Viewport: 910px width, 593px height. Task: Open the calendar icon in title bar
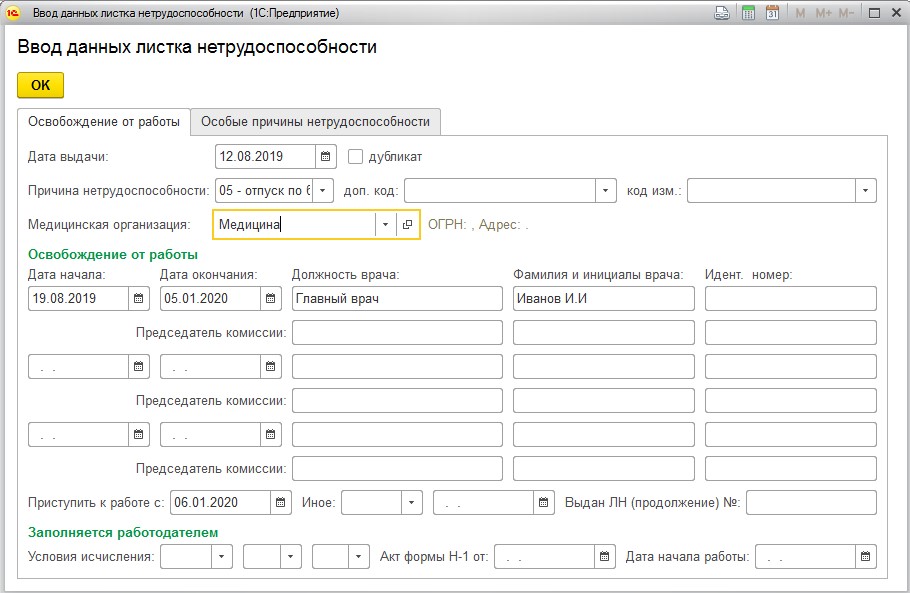point(772,13)
